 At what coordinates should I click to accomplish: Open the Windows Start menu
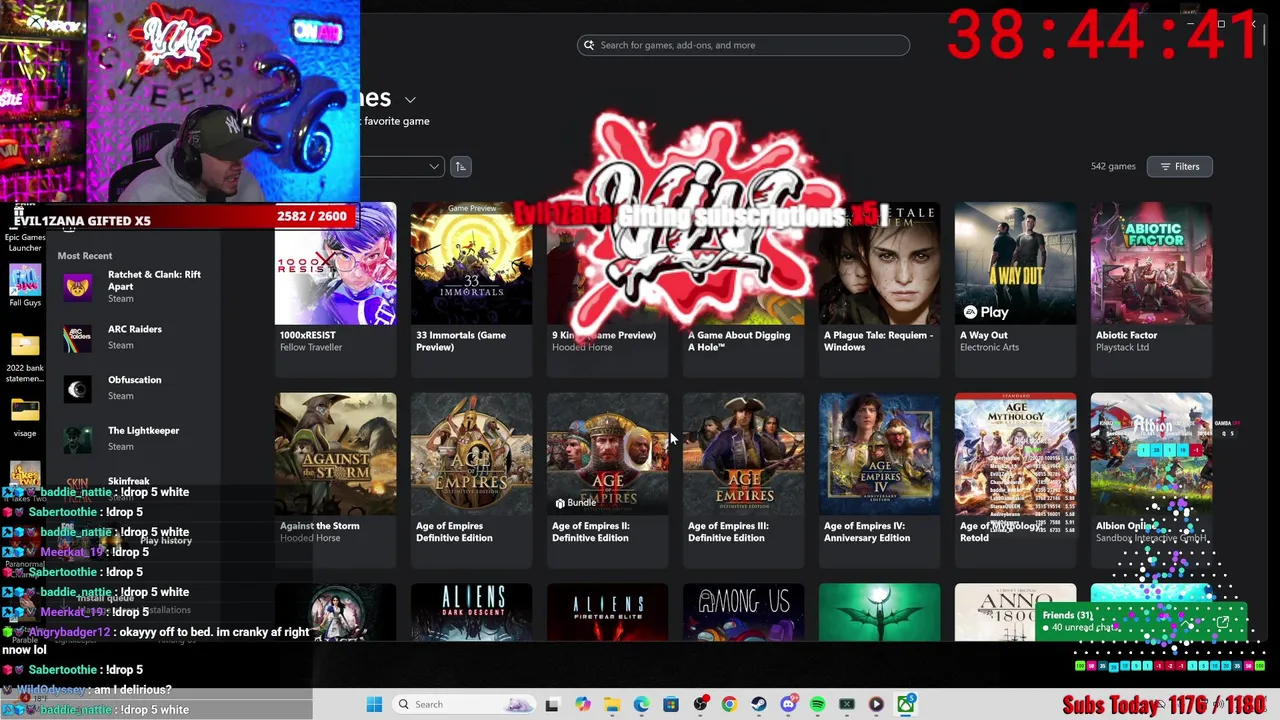pyautogui.click(x=374, y=704)
